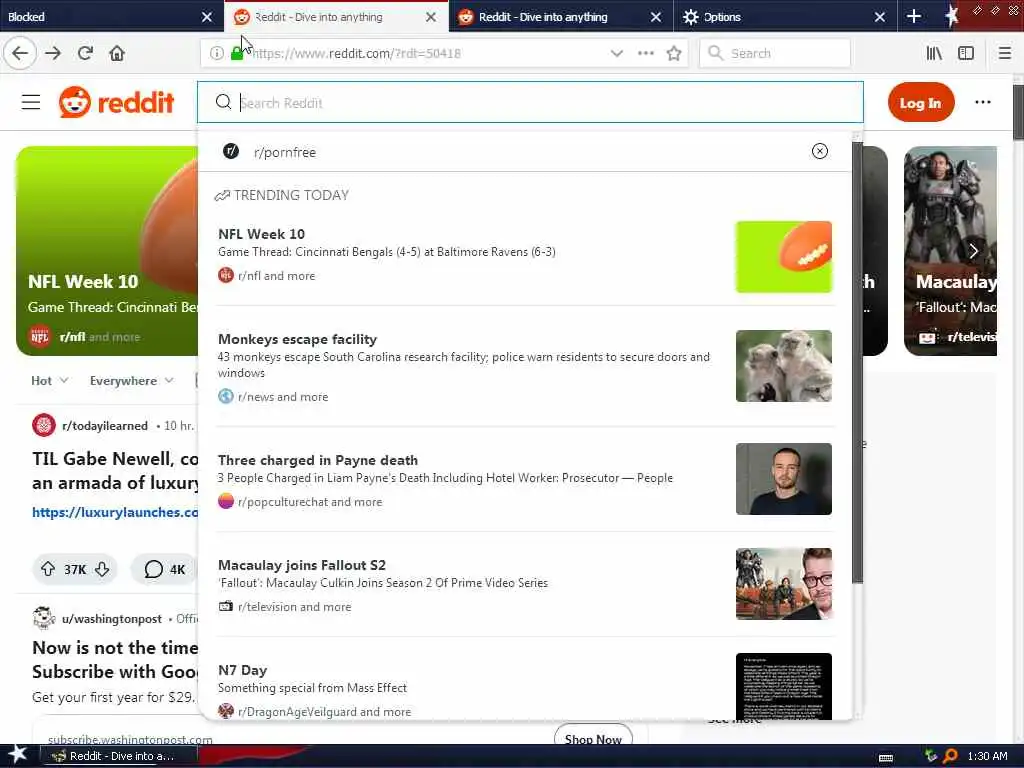Click the orange search tray icon
Screen dimensions: 1024x768
[x=951, y=756]
